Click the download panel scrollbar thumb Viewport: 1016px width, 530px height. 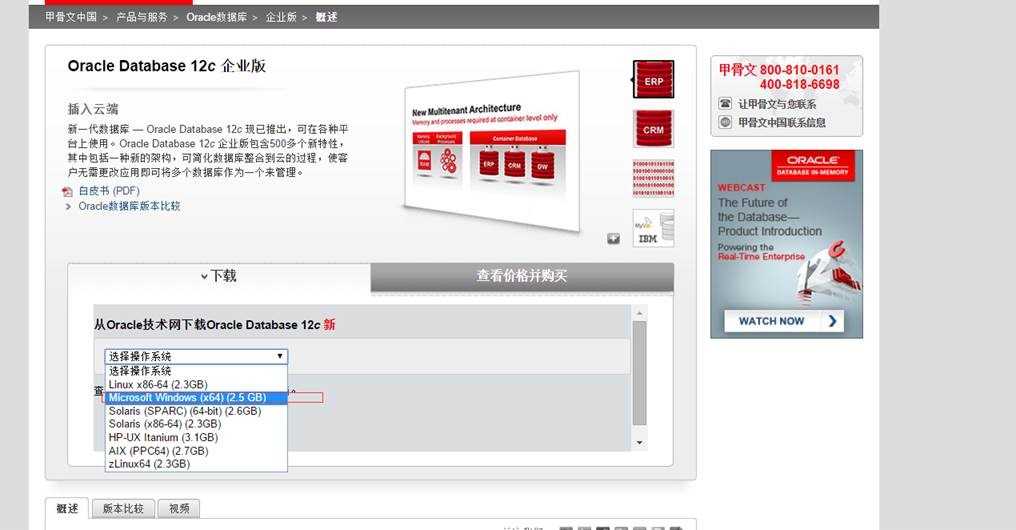640,373
